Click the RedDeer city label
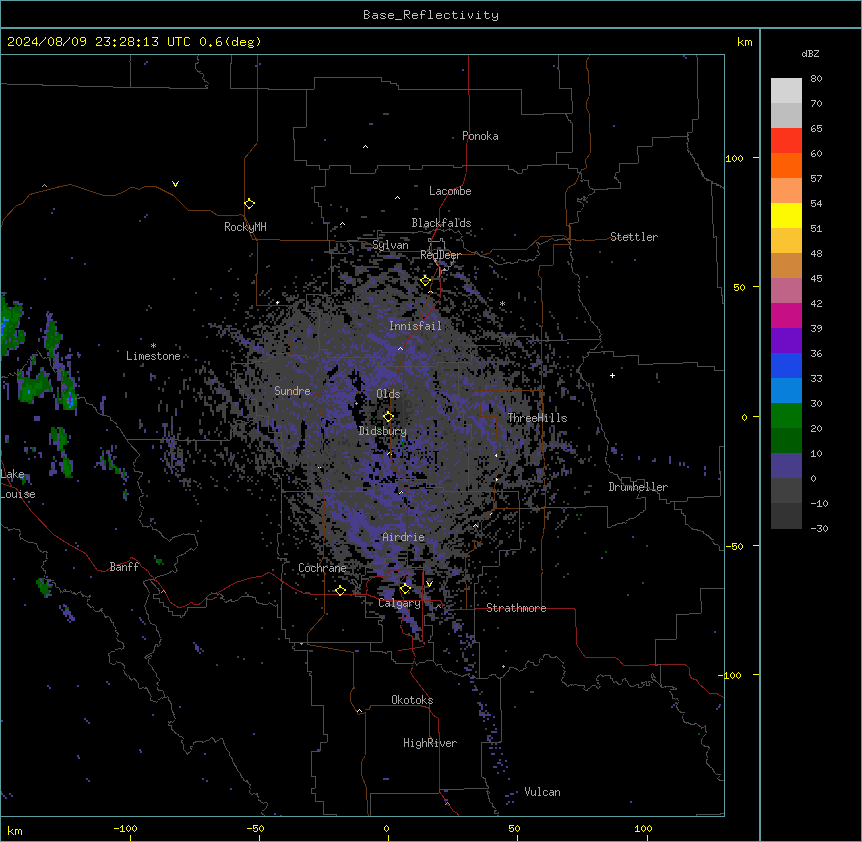 440,255
